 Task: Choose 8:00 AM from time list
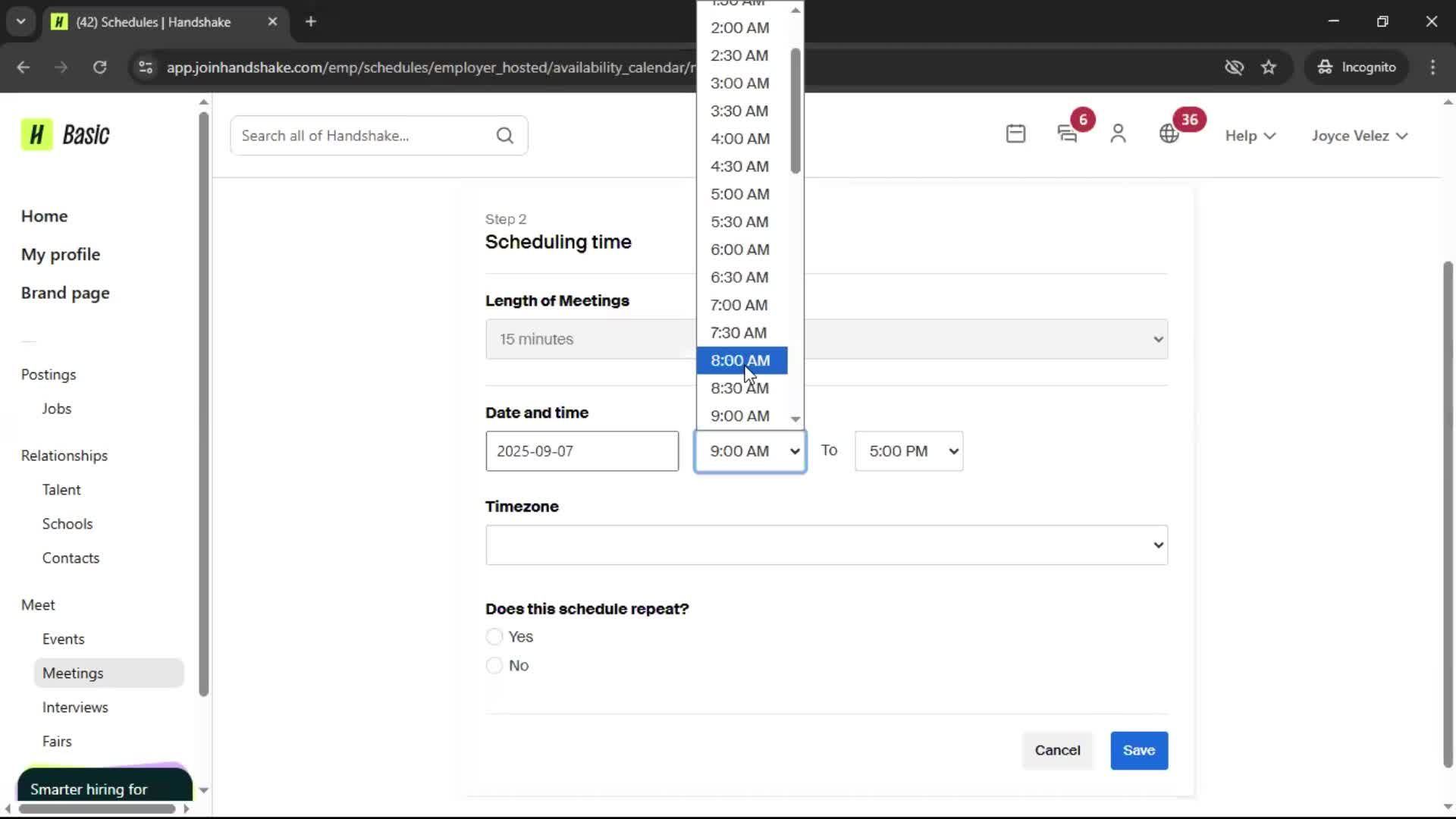click(x=742, y=360)
